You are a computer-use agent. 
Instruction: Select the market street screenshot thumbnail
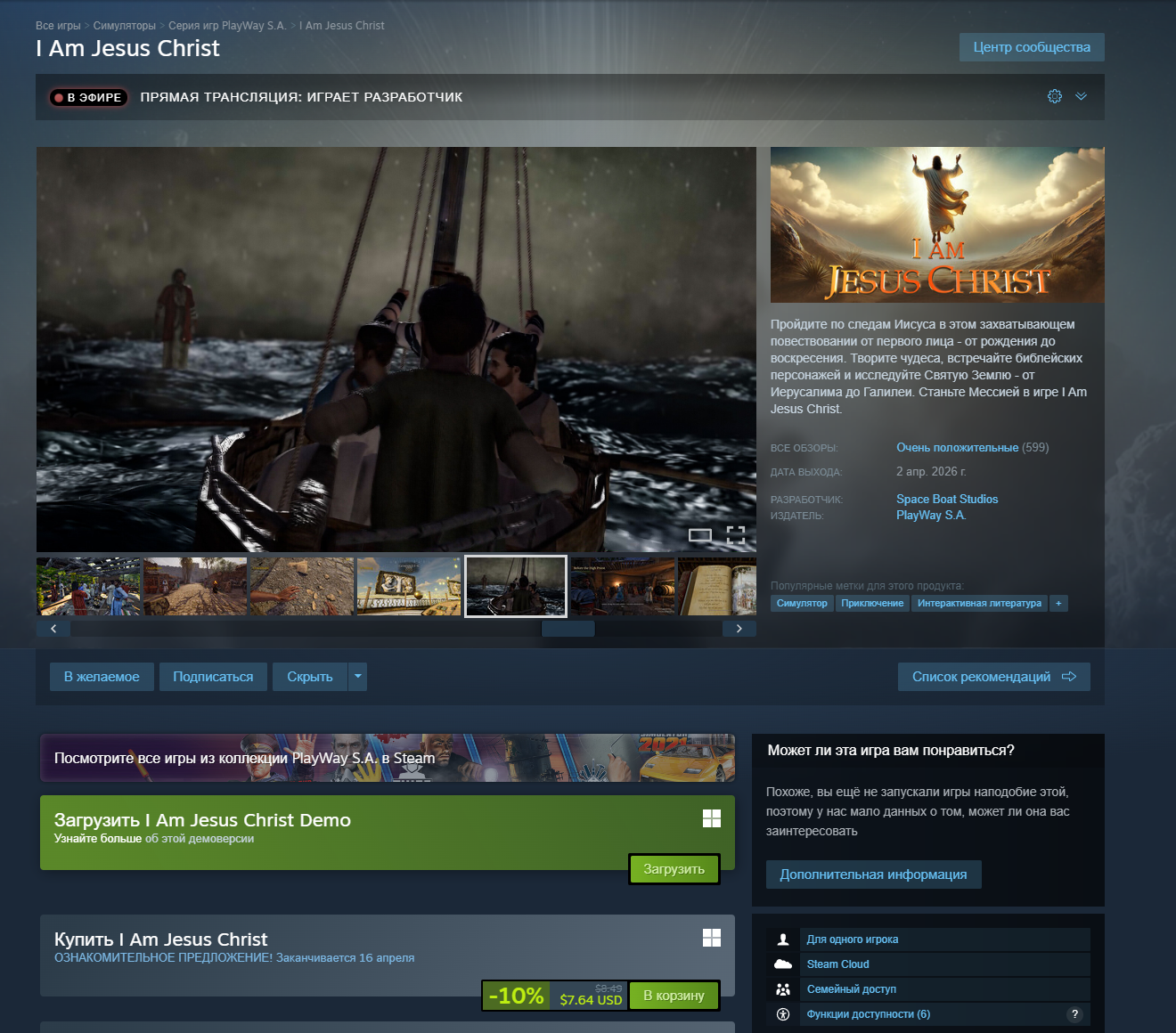tap(88, 587)
